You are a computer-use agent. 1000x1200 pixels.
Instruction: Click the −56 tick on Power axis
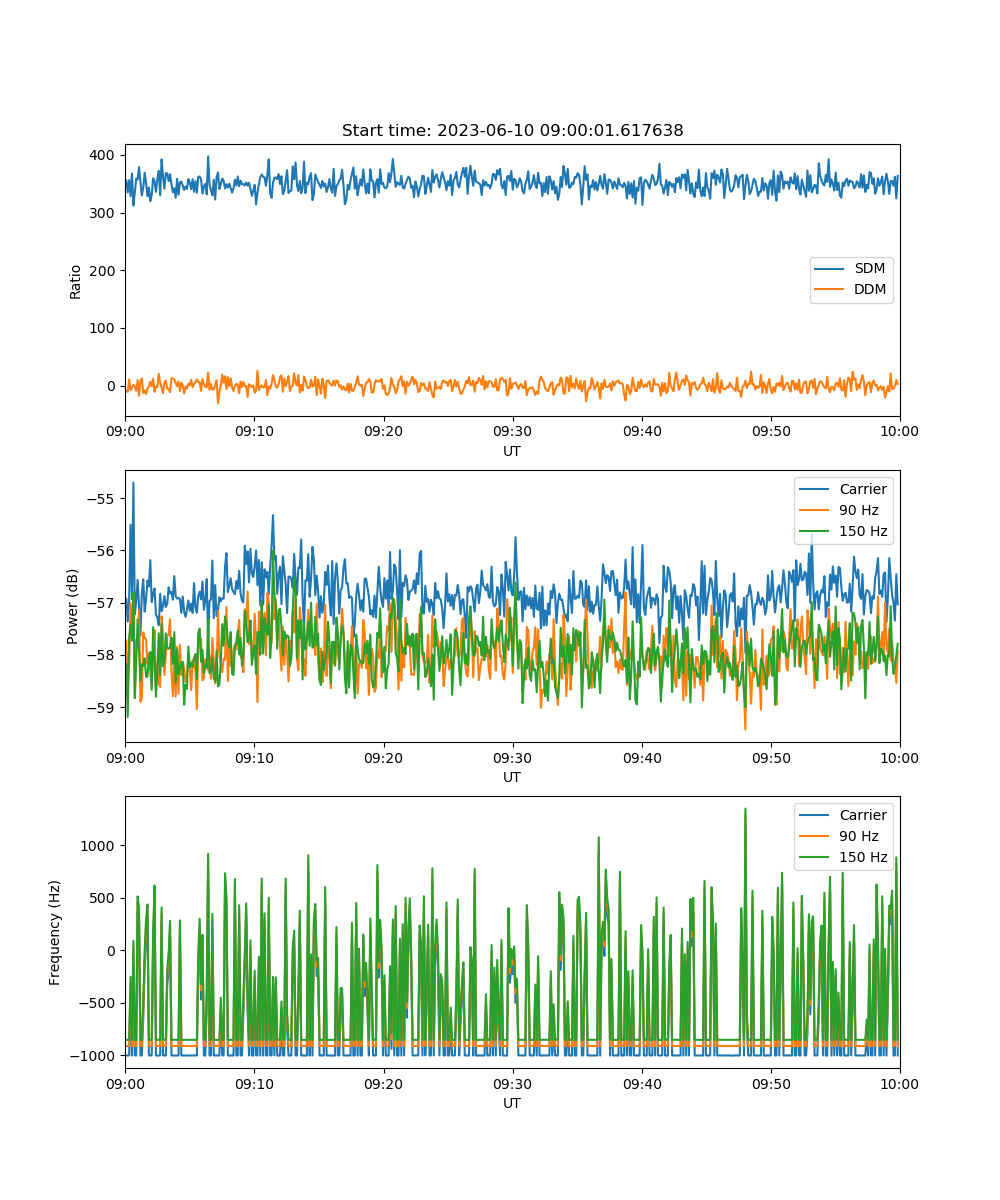101,551
